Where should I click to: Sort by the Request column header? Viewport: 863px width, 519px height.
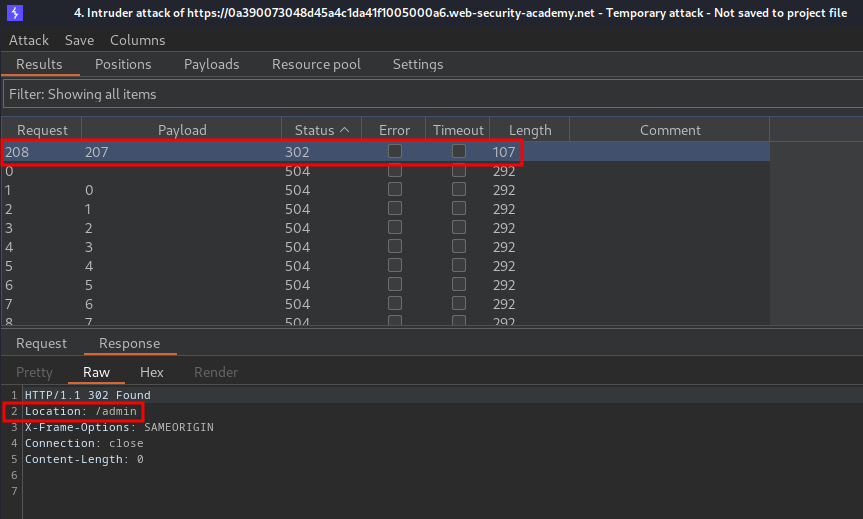tap(42, 130)
